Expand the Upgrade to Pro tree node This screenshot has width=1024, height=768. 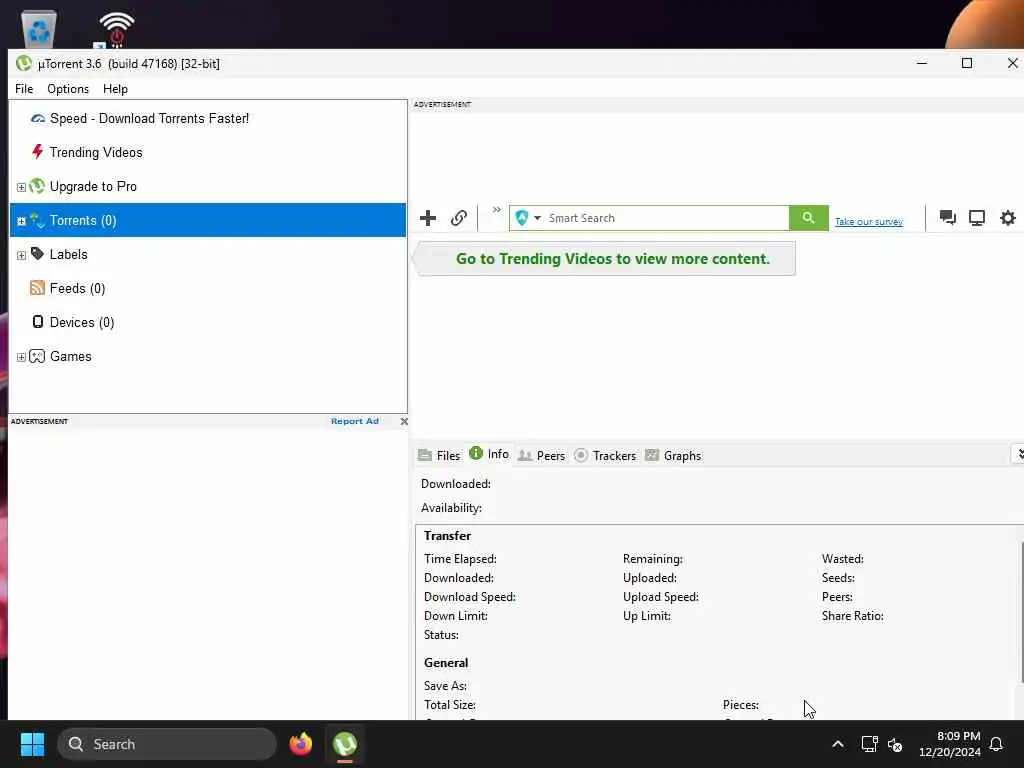coord(21,187)
